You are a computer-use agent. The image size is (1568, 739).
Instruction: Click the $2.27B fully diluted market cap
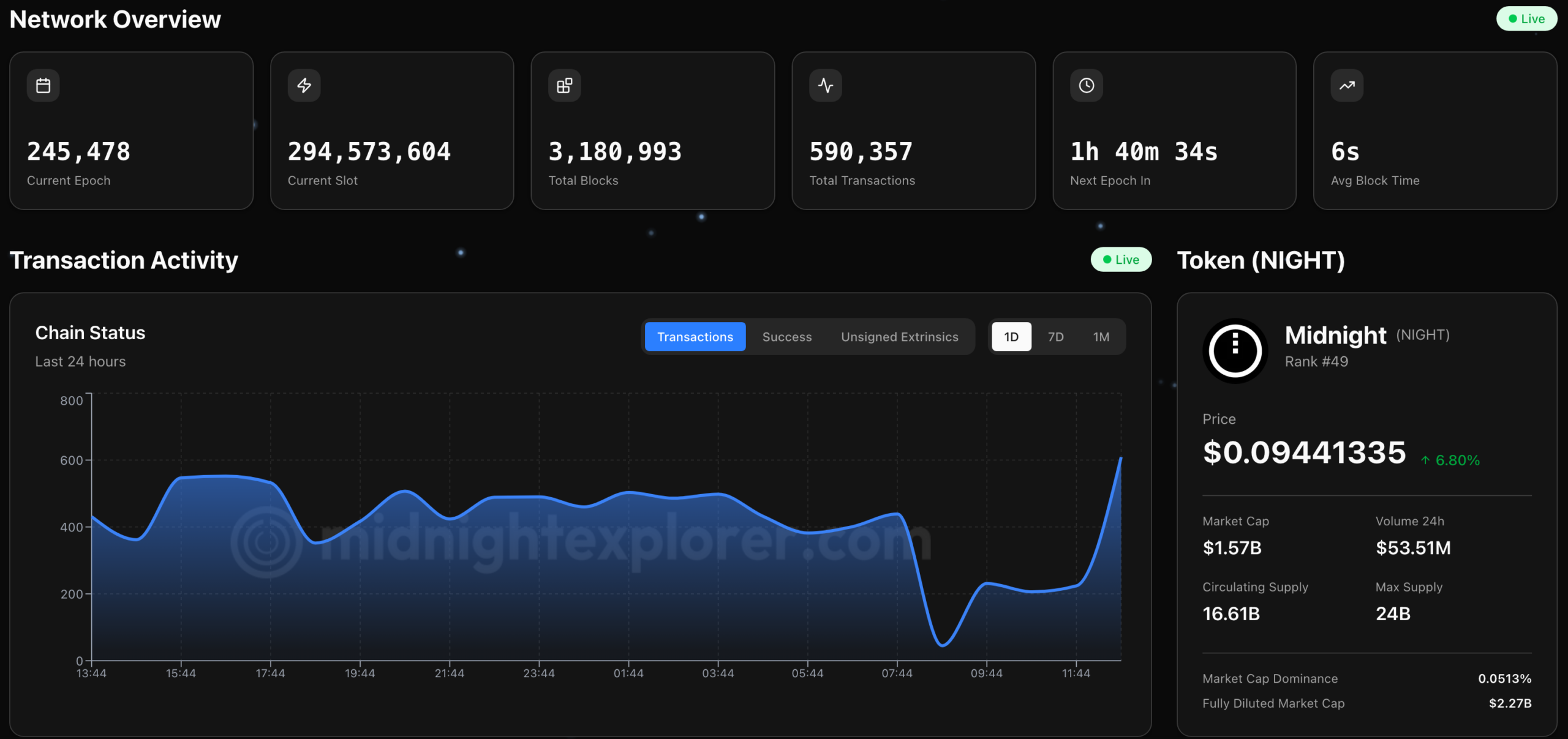[1510, 703]
